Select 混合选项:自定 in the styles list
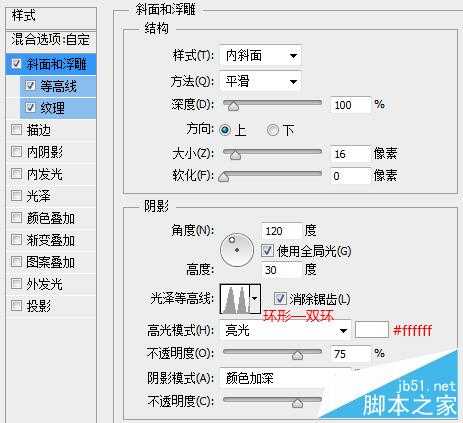Viewport: 463px width, 423px height. pos(51,40)
